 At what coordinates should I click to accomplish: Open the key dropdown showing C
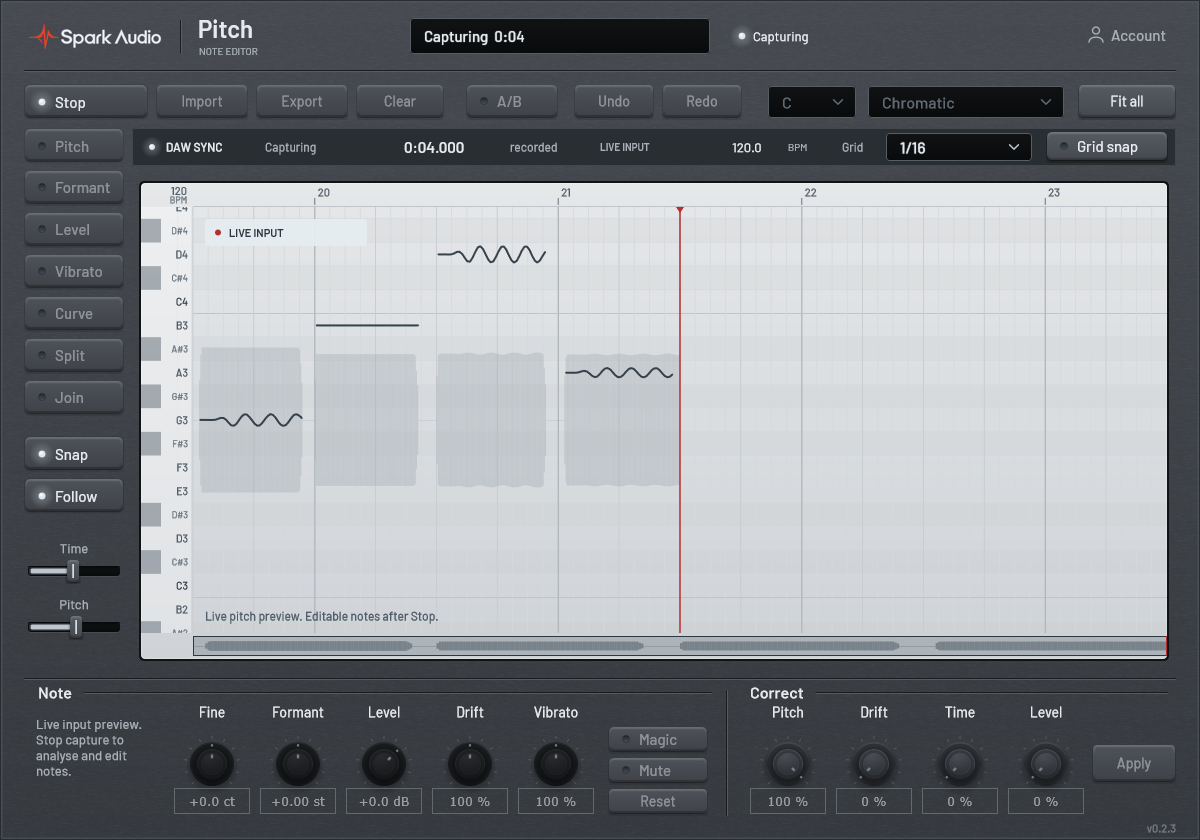[x=812, y=103]
